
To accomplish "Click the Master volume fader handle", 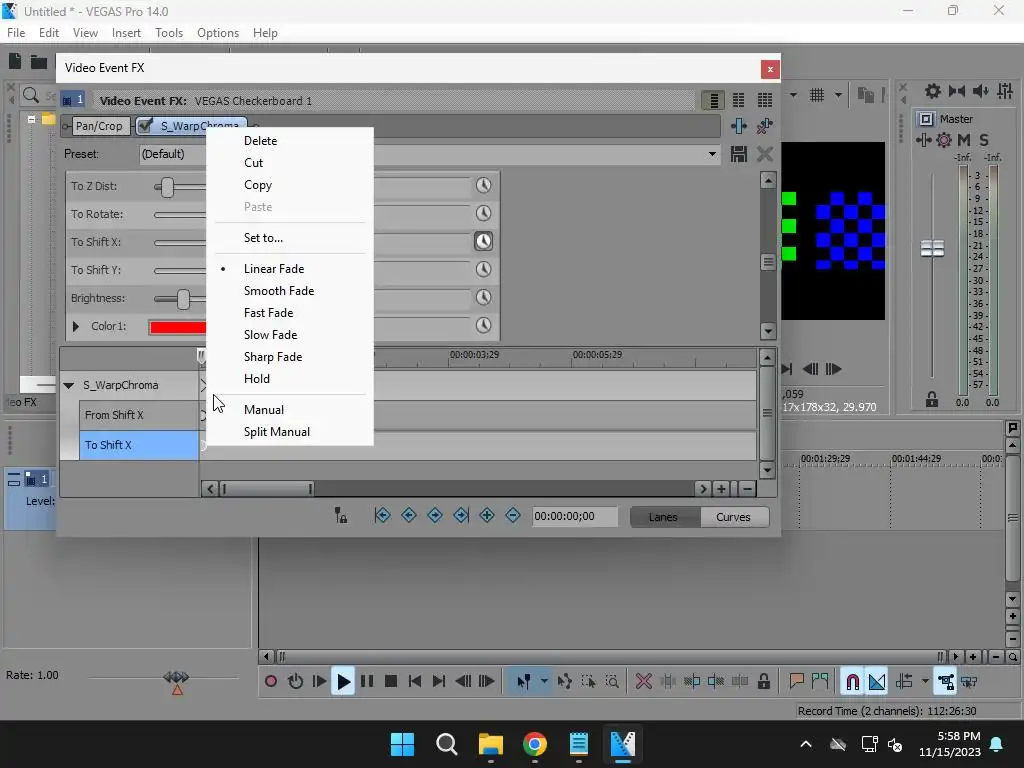I will click(x=933, y=248).
